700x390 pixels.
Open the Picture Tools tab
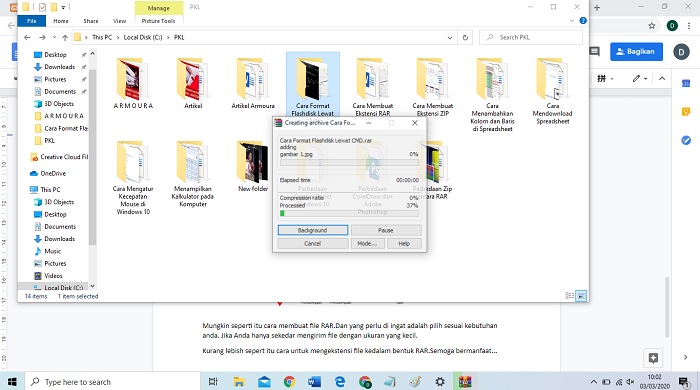[158, 21]
